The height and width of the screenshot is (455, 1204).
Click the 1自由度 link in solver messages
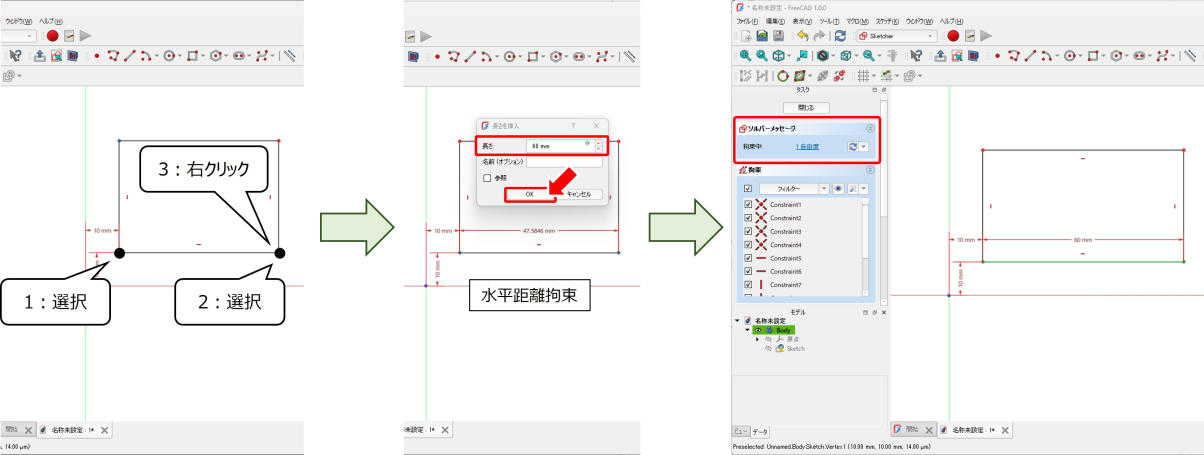click(807, 147)
